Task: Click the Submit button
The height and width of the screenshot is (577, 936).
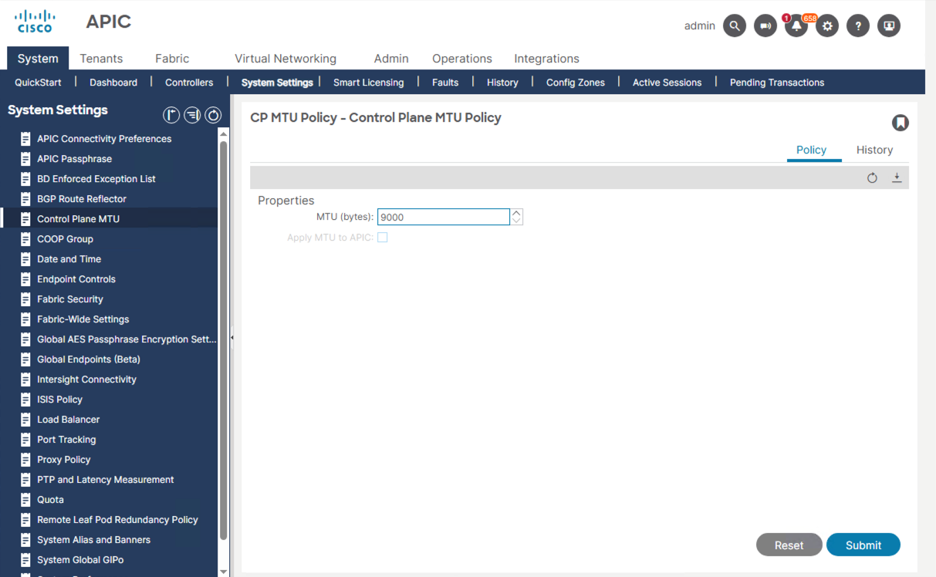Action: tap(863, 545)
